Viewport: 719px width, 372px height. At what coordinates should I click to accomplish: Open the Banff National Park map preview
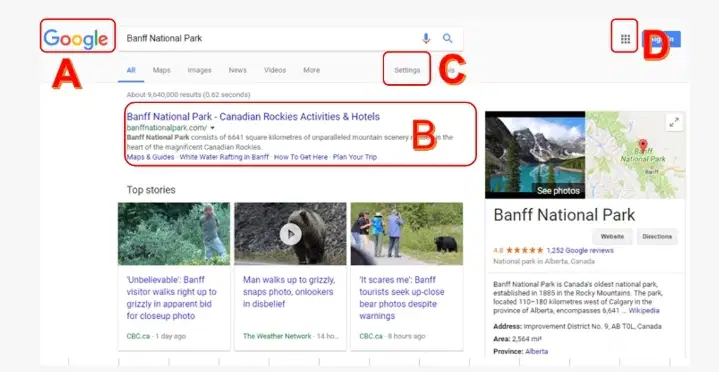click(x=635, y=155)
